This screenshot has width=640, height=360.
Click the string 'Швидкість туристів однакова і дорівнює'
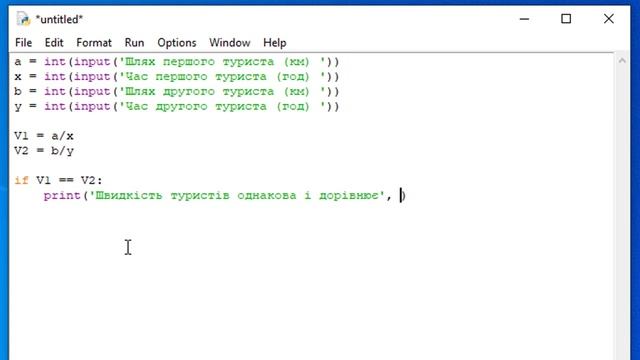(x=237, y=196)
